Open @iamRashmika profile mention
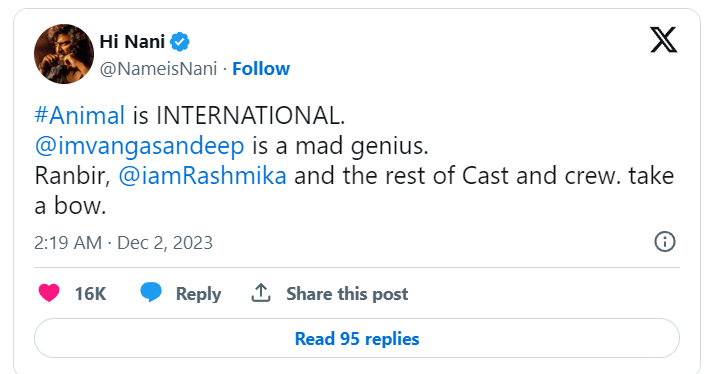This screenshot has height=374, width=711. [202, 175]
